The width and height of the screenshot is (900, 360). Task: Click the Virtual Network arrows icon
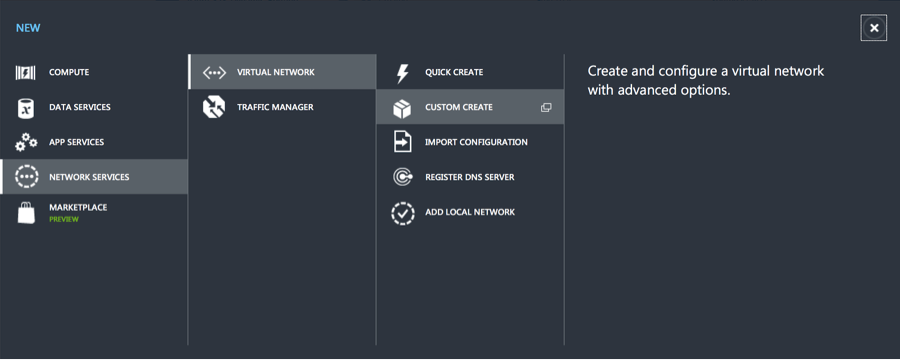[215, 72]
